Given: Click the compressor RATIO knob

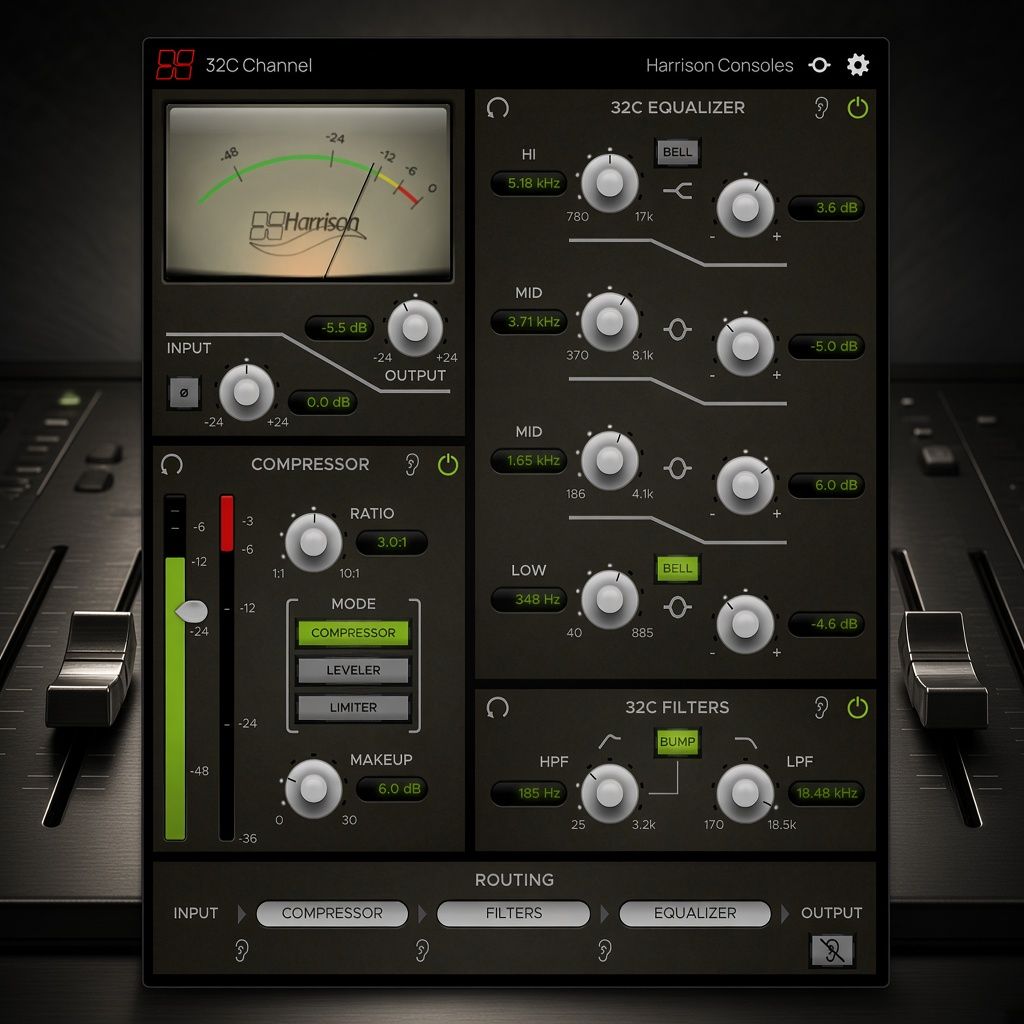Looking at the screenshot, I should [313, 542].
